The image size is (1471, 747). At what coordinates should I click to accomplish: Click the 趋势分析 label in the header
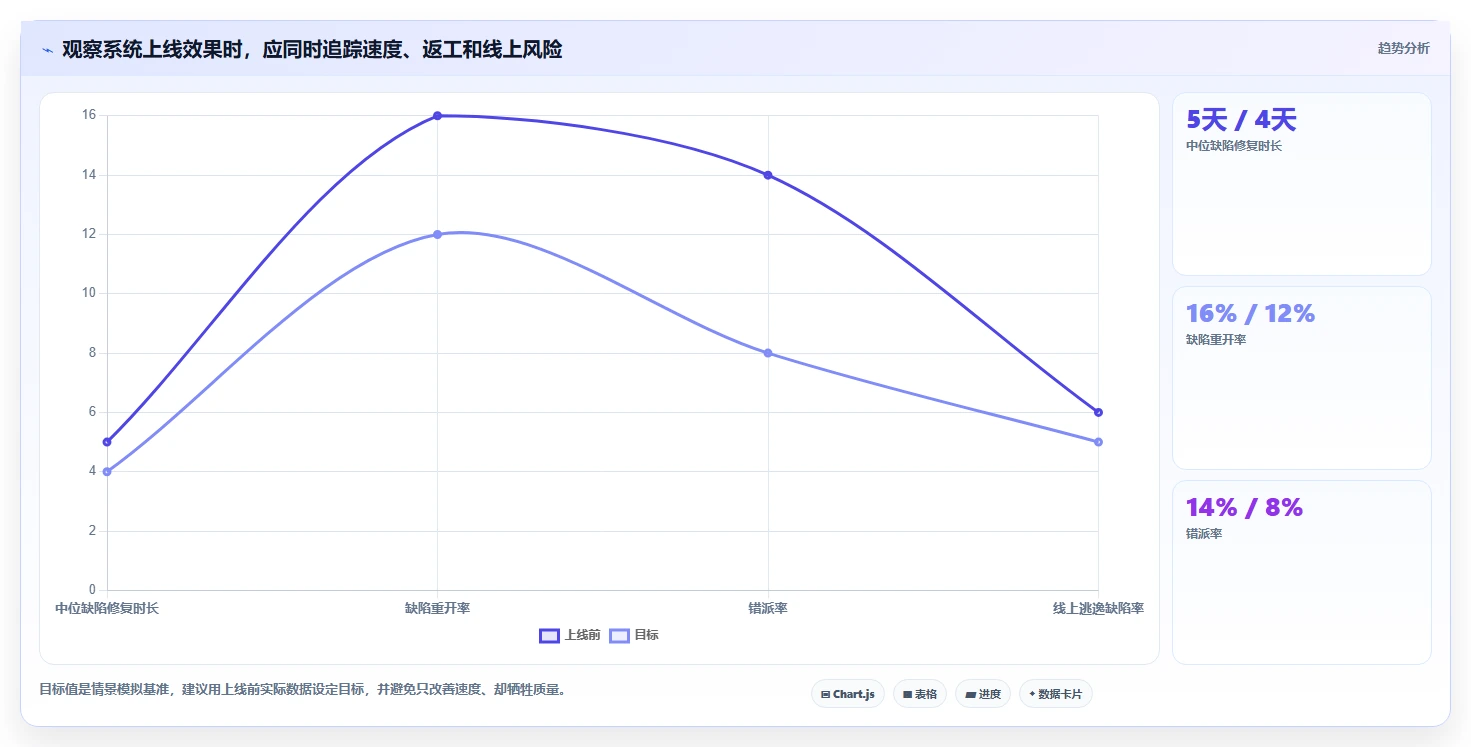tap(1404, 48)
